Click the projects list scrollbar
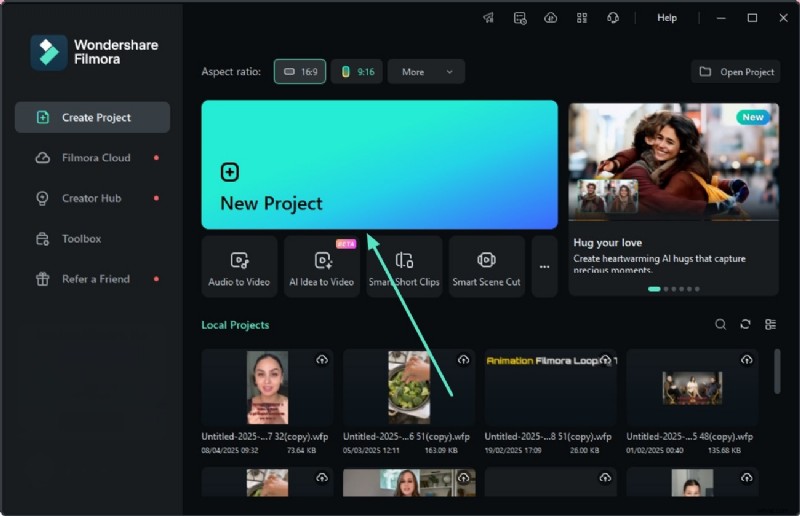The width and height of the screenshot is (800, 516). 777,371
